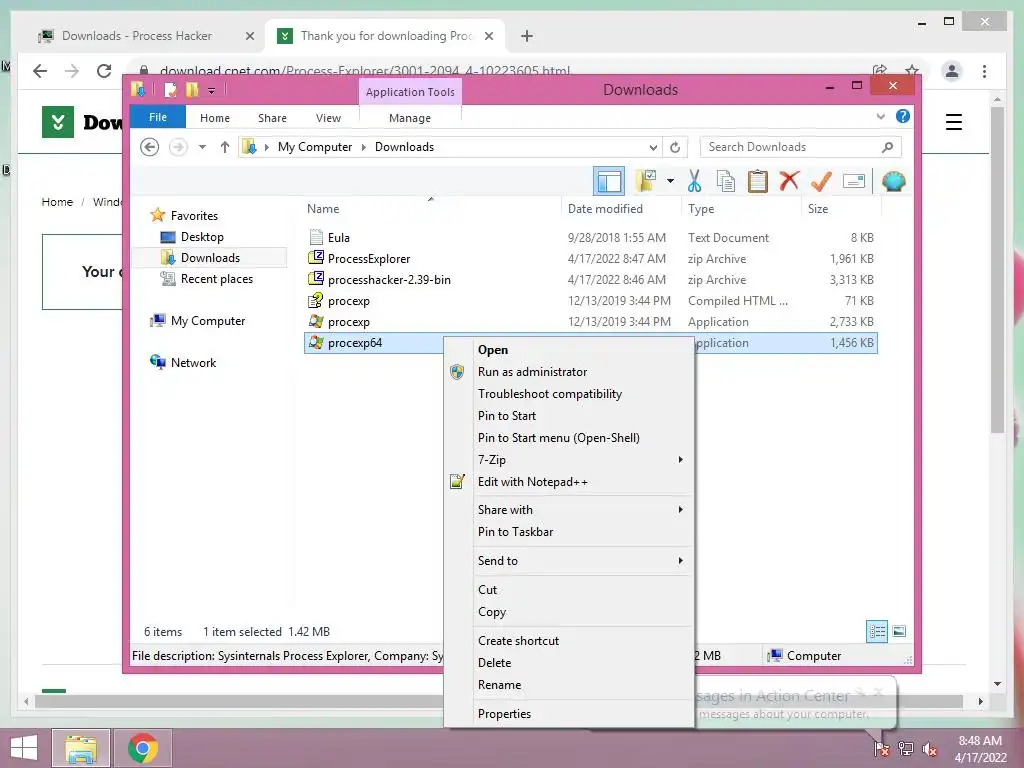Image resolution: width=1024 pixels, height=768 pixels.
Task: Click the muted volume tray icon
Action: [x=930, y=748]
